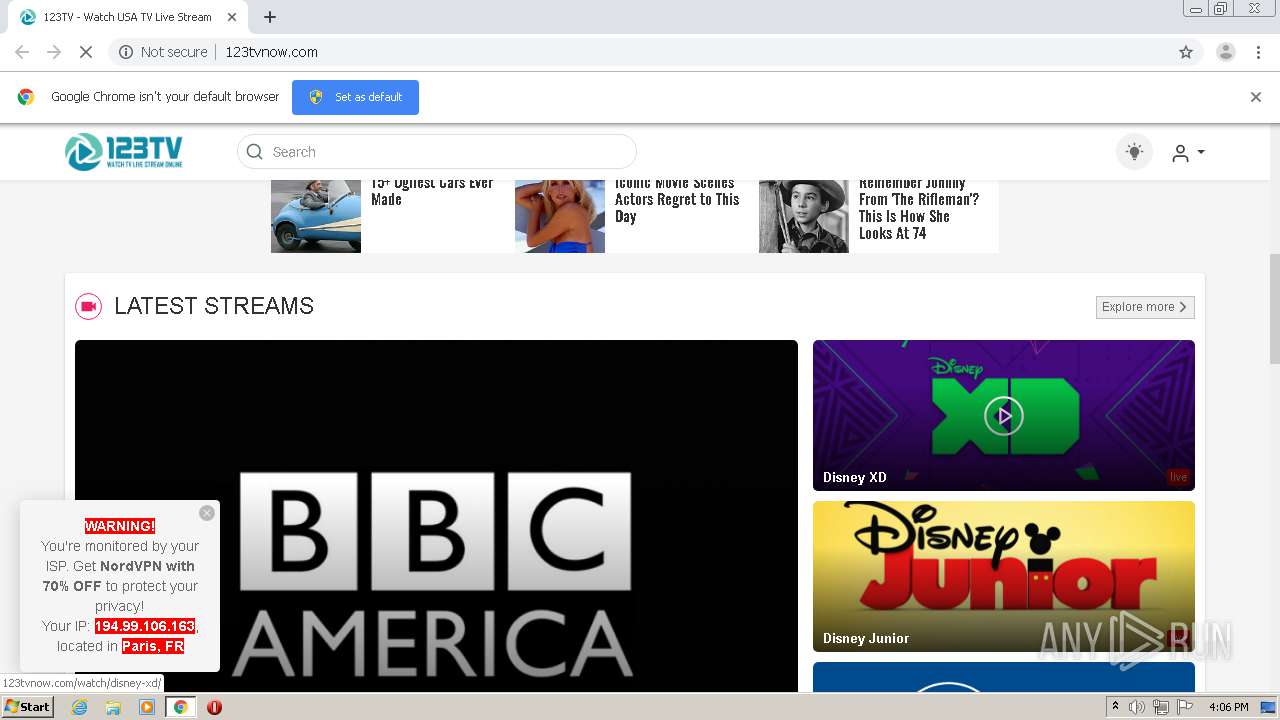Viewport: 1280px width, 720px height.
Task: Click the Paris, FR location text
Action: [x=153, y=646]
